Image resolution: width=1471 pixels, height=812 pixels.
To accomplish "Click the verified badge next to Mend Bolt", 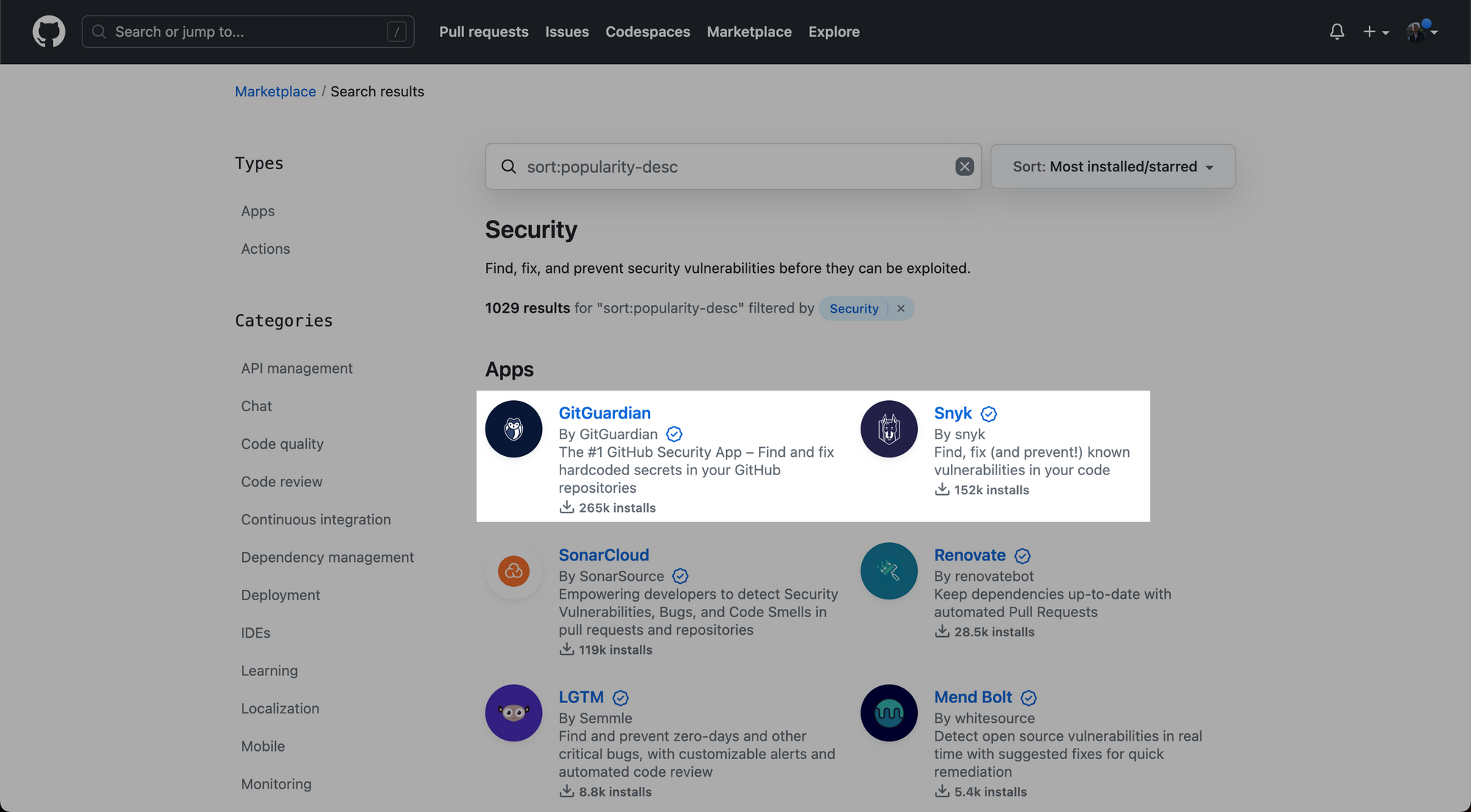I will (1029, 697).
